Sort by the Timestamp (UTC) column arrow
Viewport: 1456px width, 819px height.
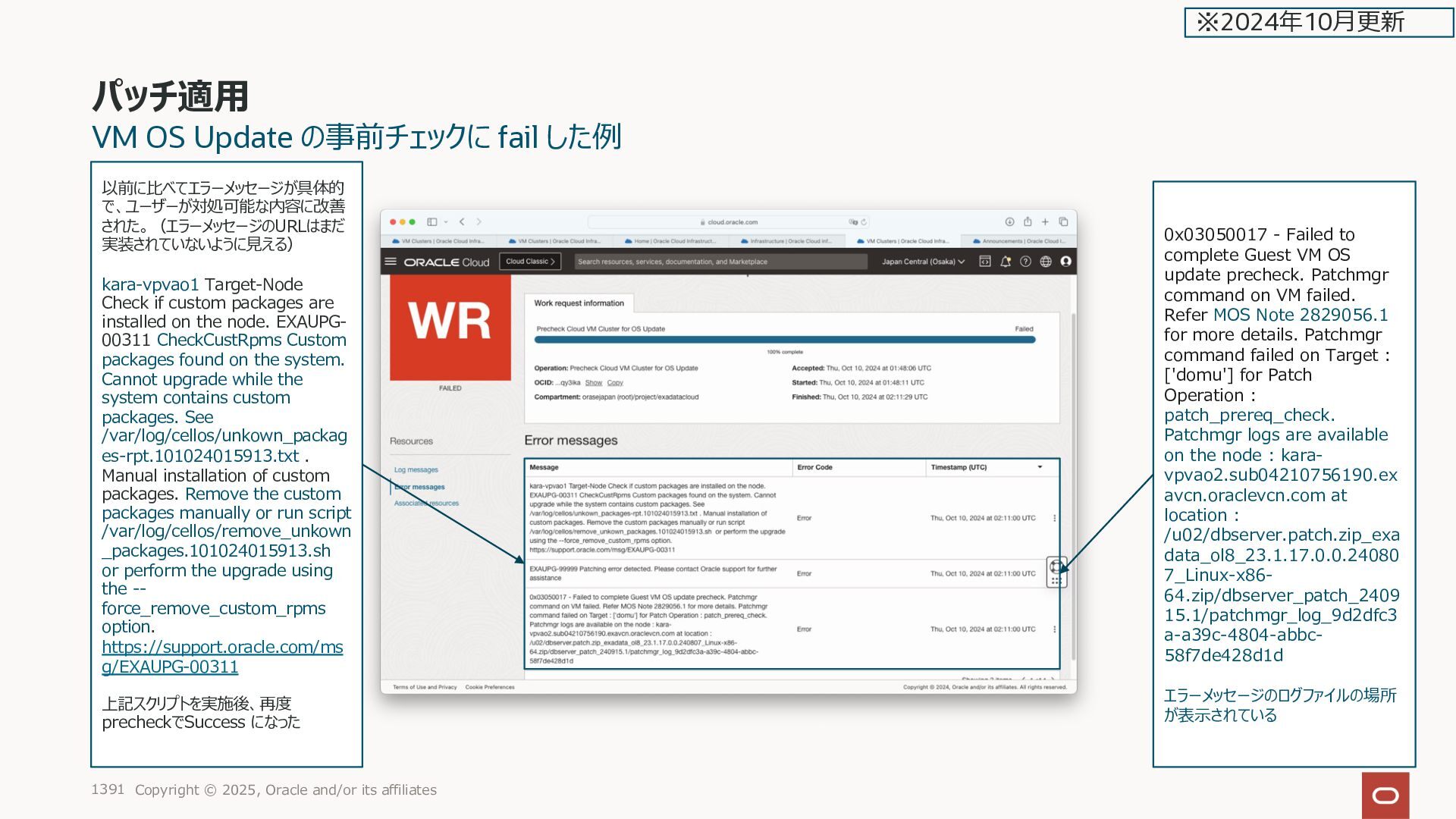pos(1040,467)
